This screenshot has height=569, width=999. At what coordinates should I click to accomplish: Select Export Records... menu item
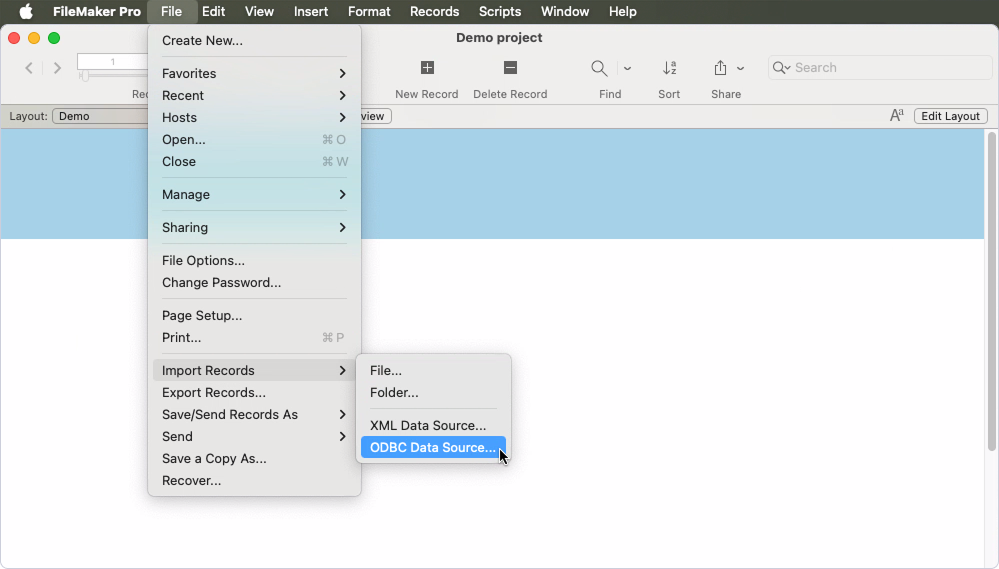coord(254,393)
